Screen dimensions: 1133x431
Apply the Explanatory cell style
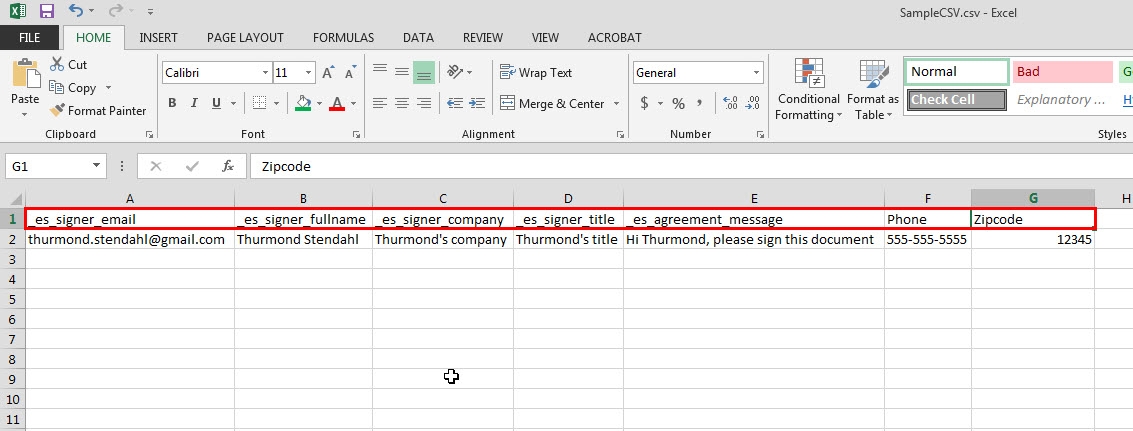(1062, 100)
